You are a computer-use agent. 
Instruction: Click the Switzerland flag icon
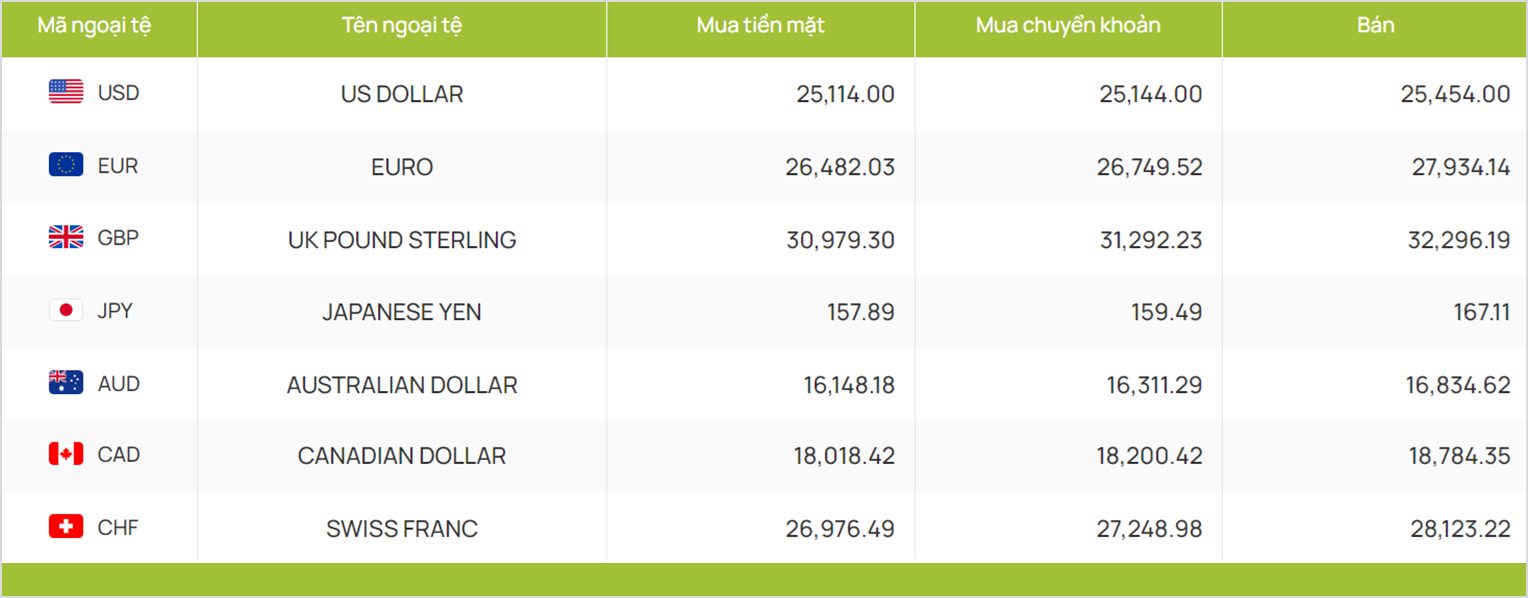[x=66, y=527]
